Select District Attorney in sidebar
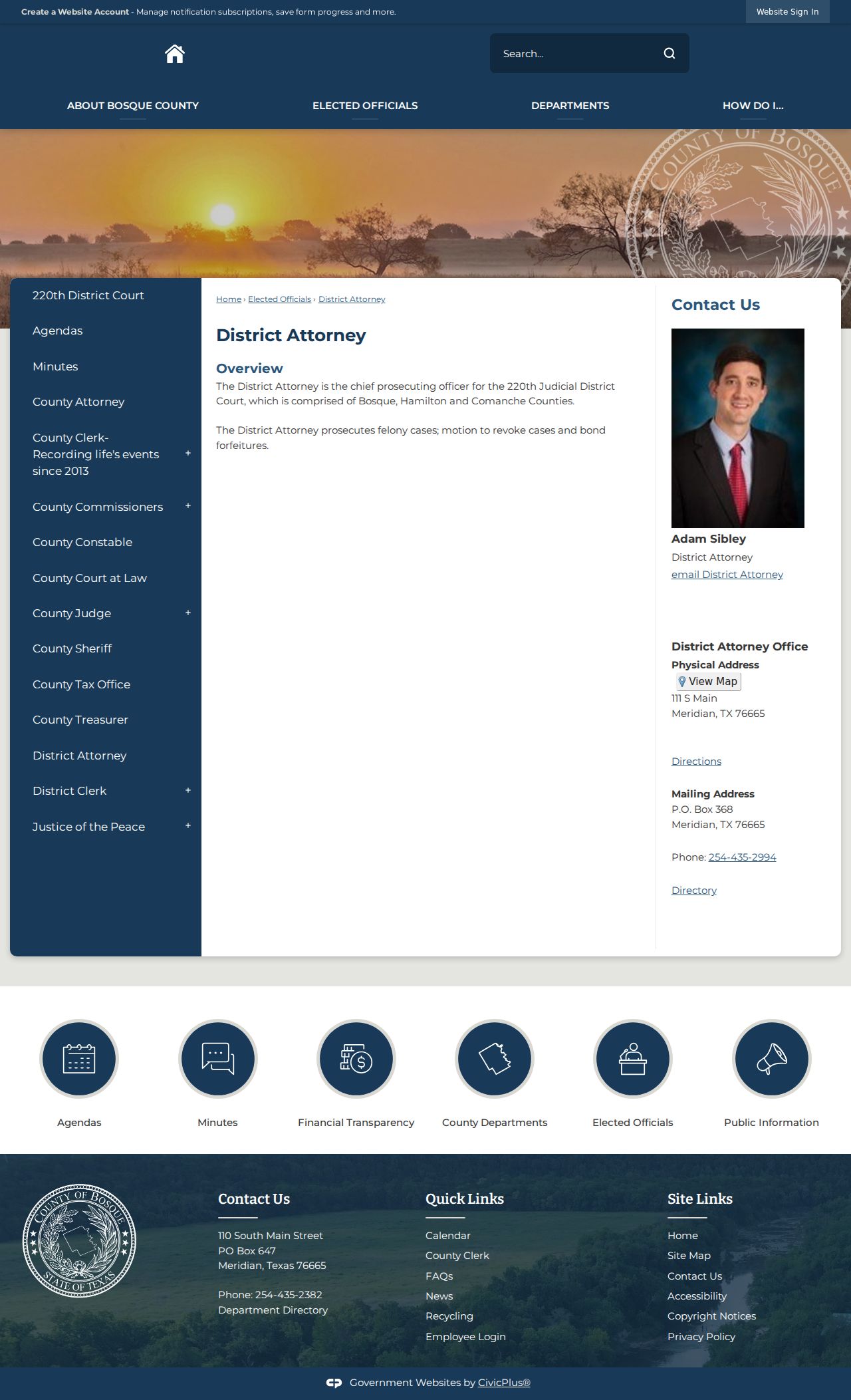Image resolution: width=851 pixels, height=1400 pixels. (79, 756)
